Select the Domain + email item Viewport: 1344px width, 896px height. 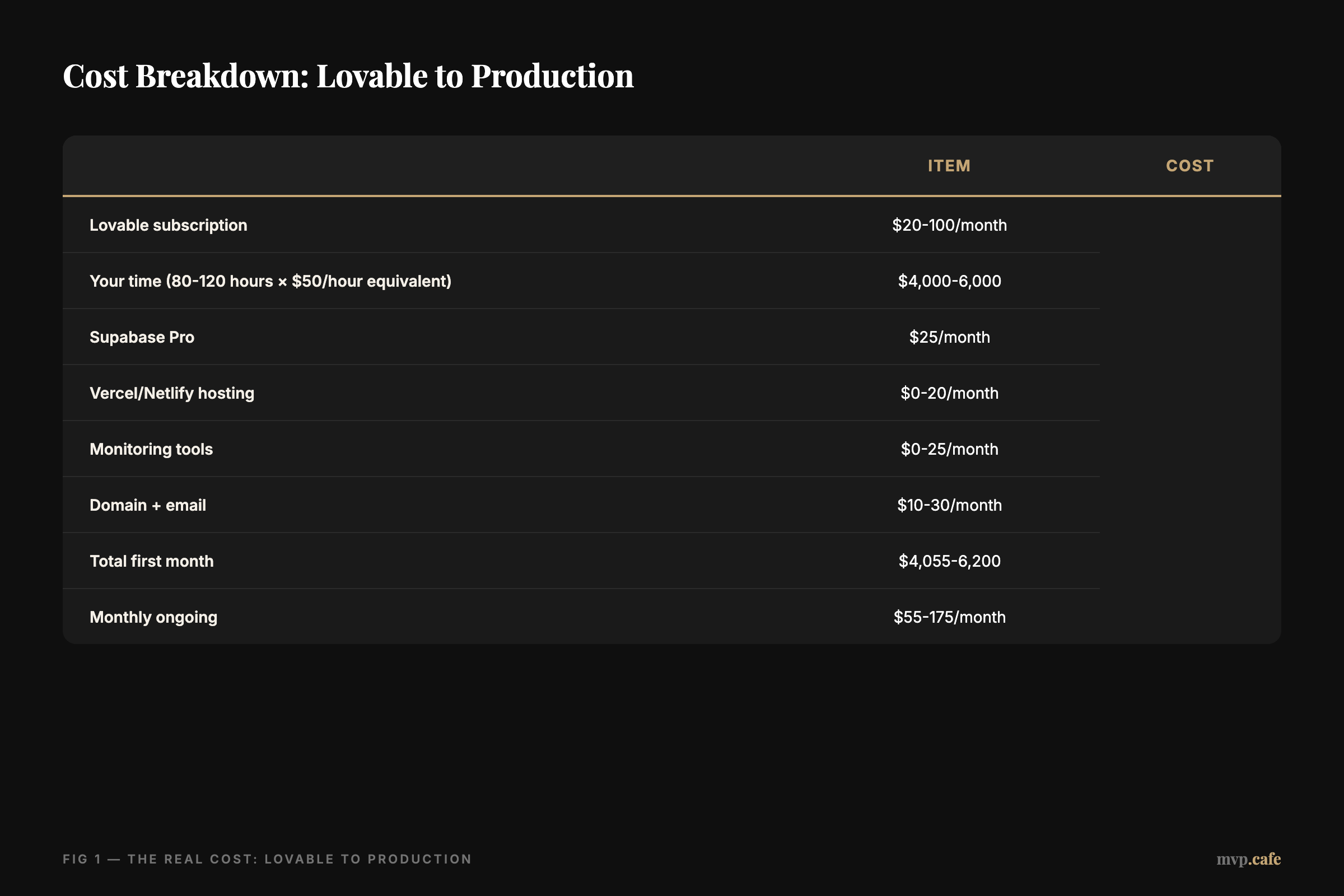click(x=147, y=505)
